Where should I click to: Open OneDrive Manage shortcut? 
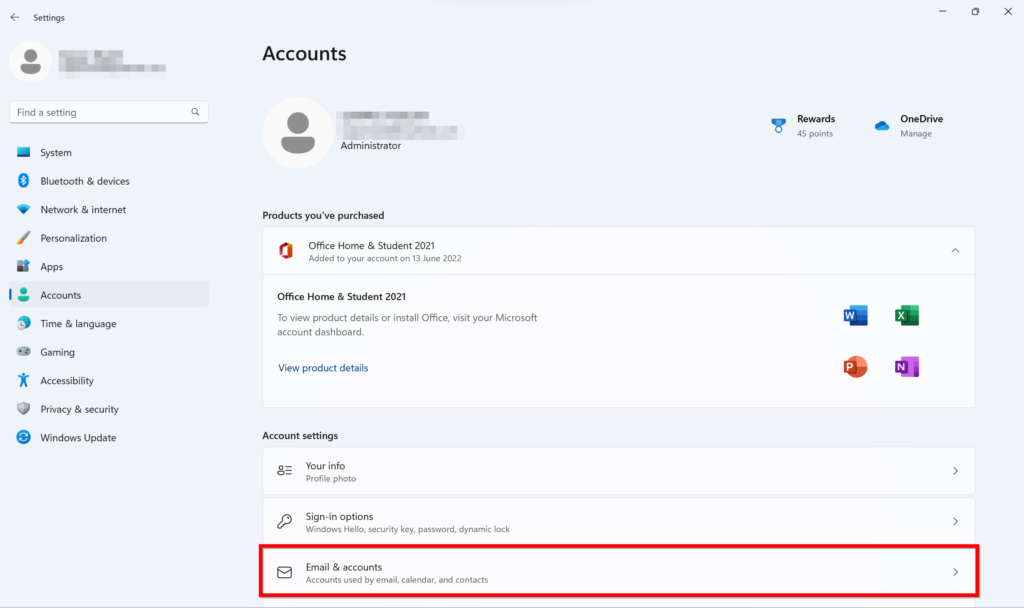pyautogui.click(x=908, y=126)
